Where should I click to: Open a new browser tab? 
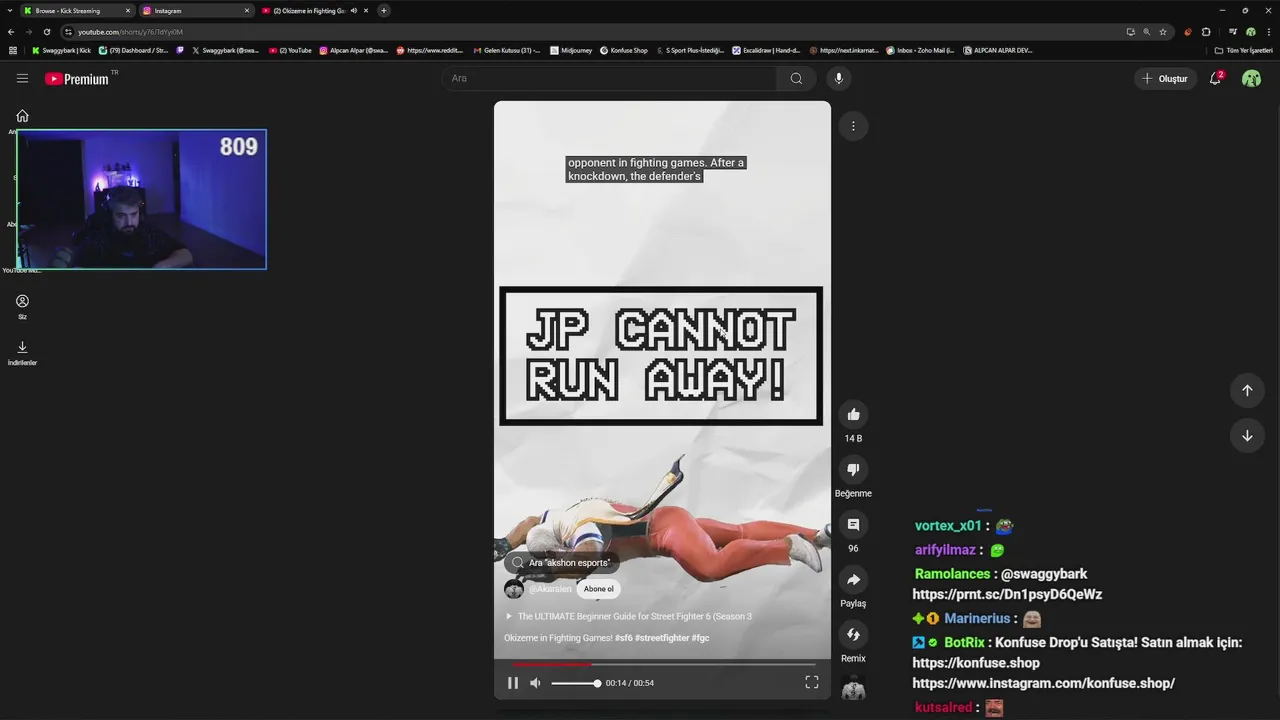point(383,10)
